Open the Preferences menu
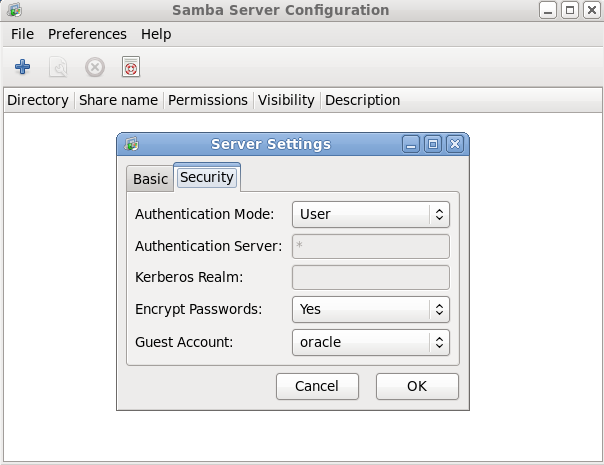 click(87, 34)
